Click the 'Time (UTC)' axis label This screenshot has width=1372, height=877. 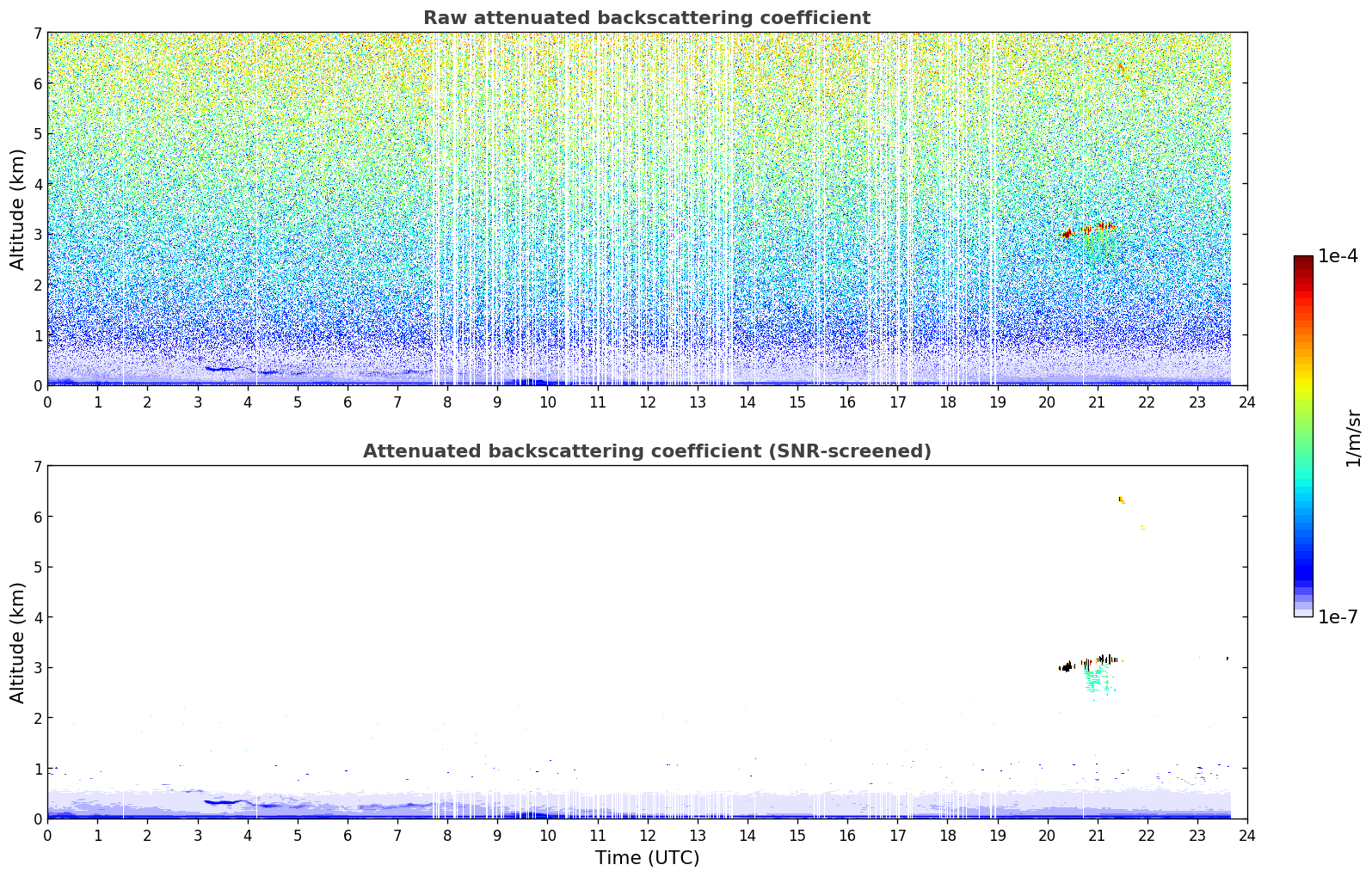point(647,858)
